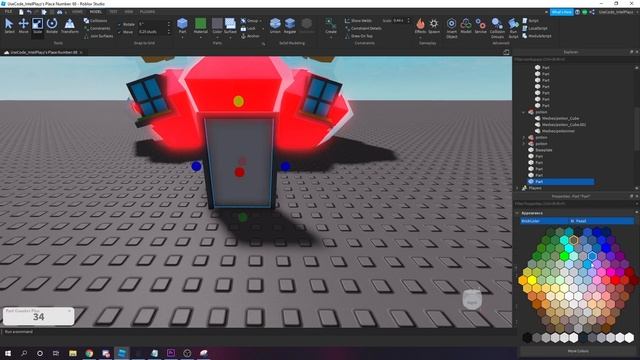
Task: Open the Effects dropdown arrow
Action: pyautogui.click(x=420, y=38)
